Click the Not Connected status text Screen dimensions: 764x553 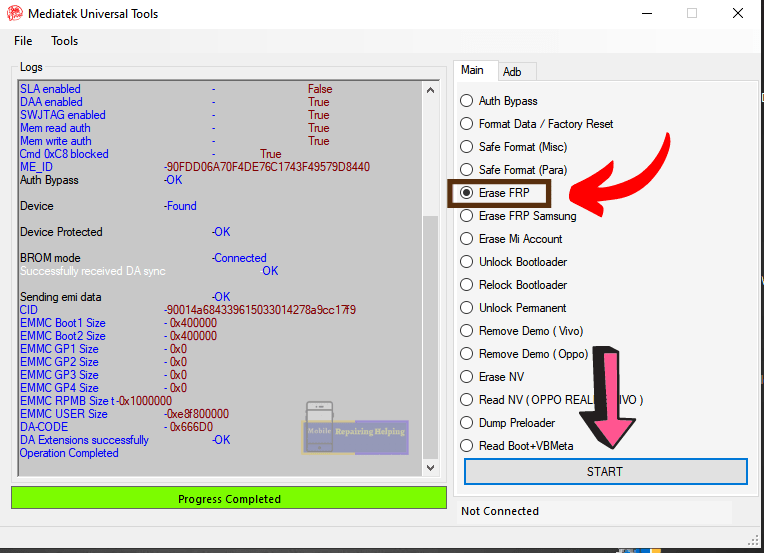click(x=500, y=511)
